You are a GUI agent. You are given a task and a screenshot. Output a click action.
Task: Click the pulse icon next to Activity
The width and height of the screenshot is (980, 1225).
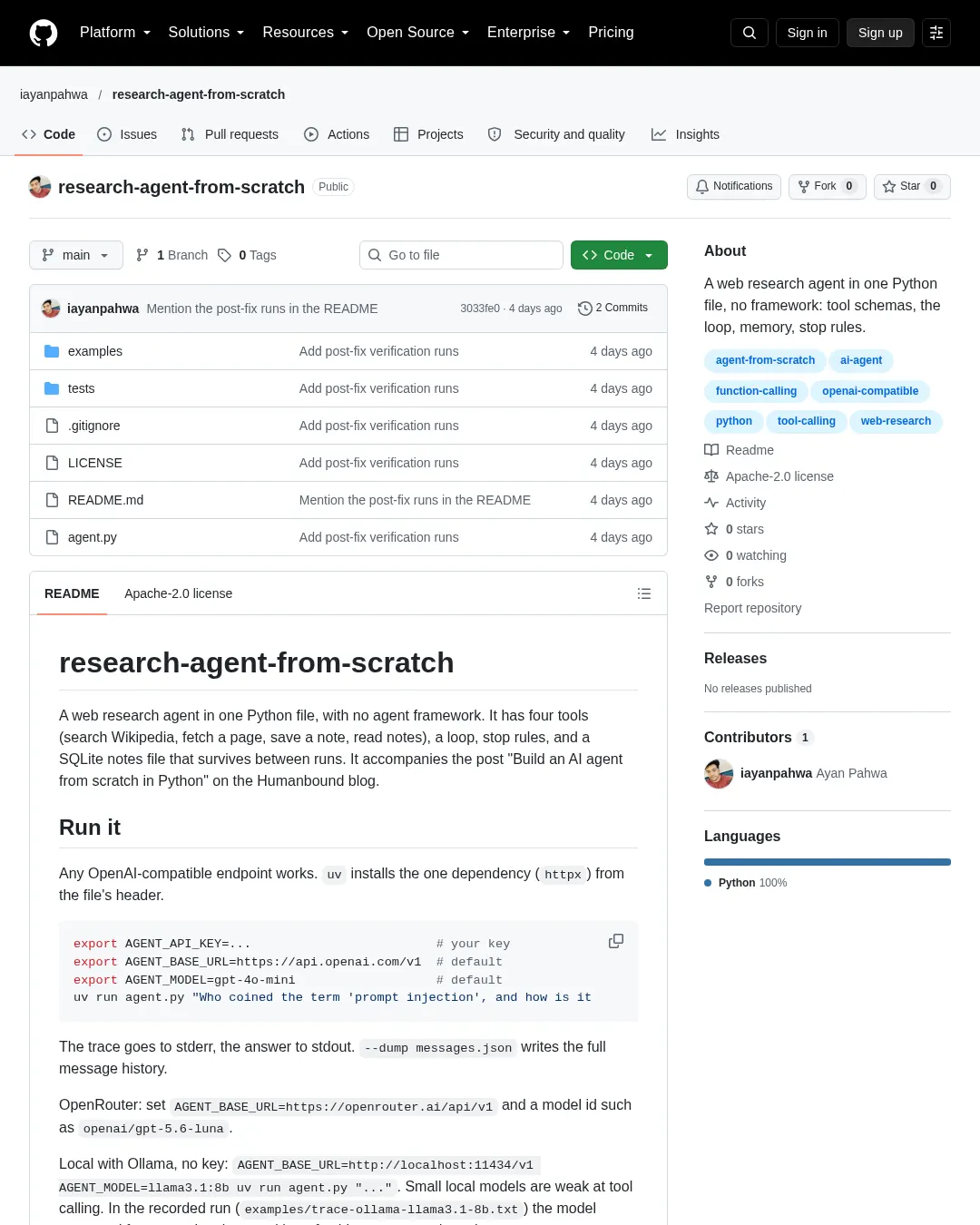point(711,503)
